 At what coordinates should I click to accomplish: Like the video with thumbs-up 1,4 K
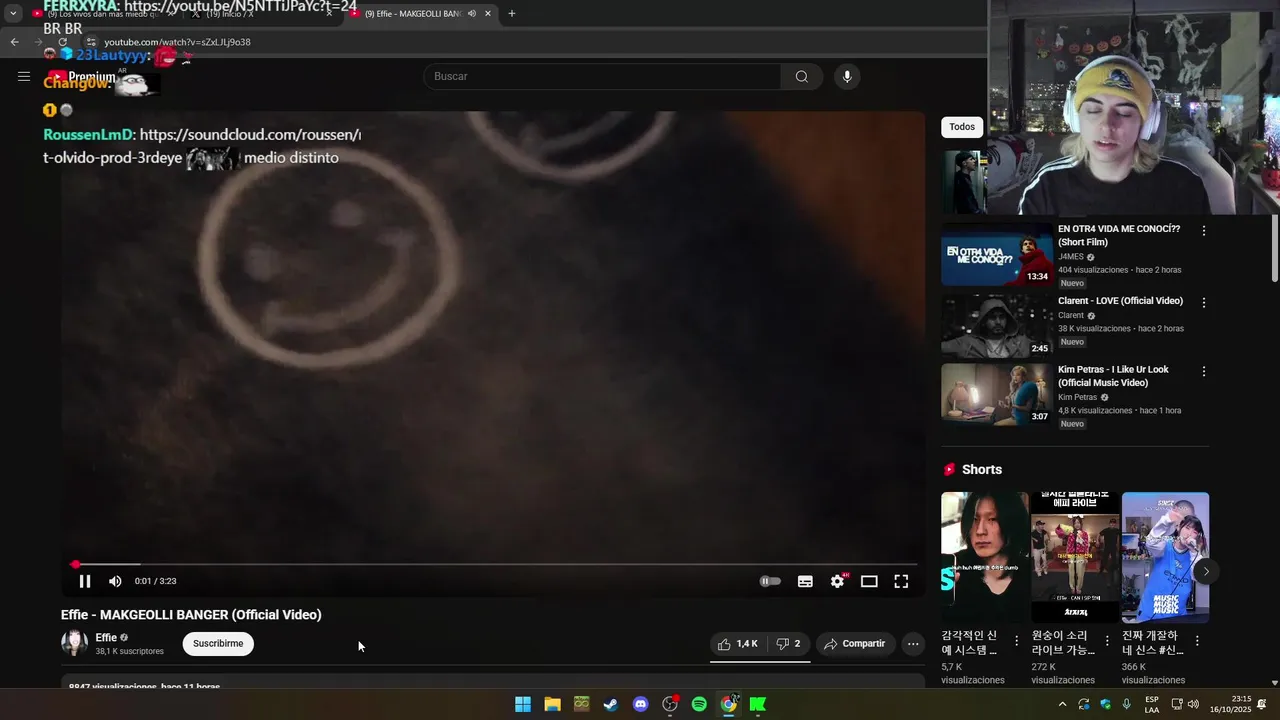click(738, 644)
